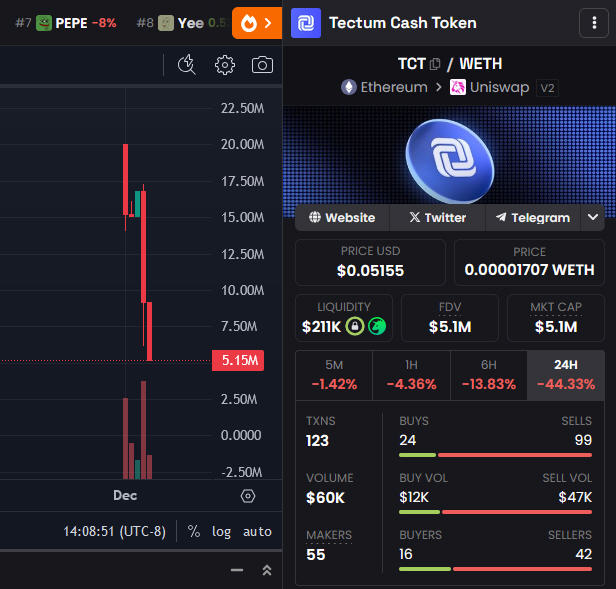Click the V2 version badge
Viewport: 616px width, 589px height.
tap(547, 88)
